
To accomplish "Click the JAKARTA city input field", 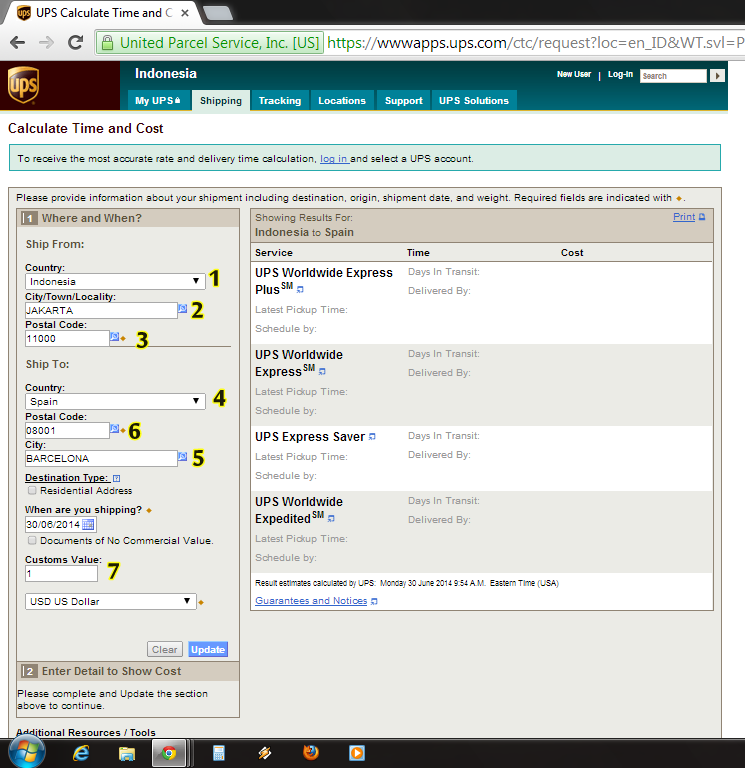I will (101, 311).
